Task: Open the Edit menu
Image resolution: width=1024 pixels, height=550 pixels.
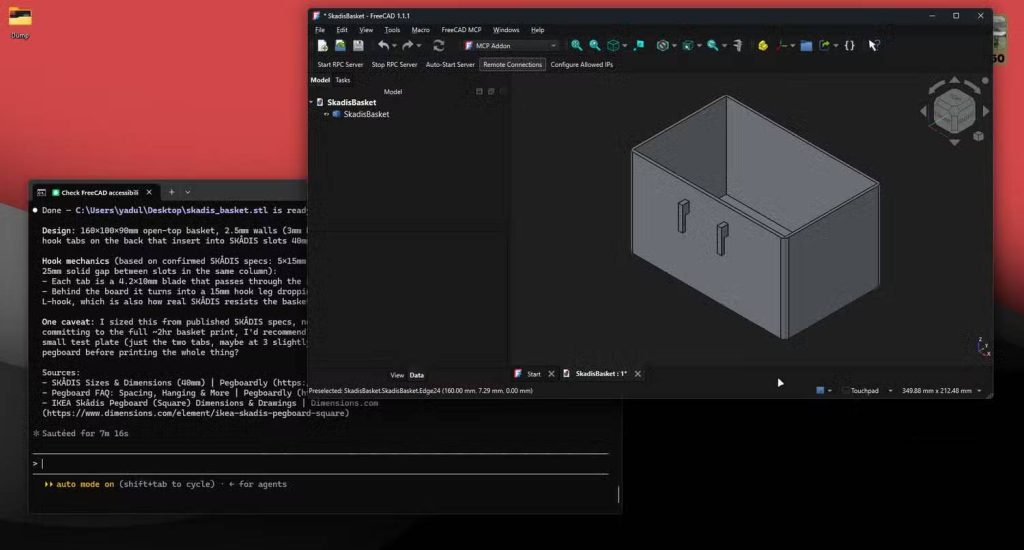Action: pyautogui.click(x=342, y=30)
